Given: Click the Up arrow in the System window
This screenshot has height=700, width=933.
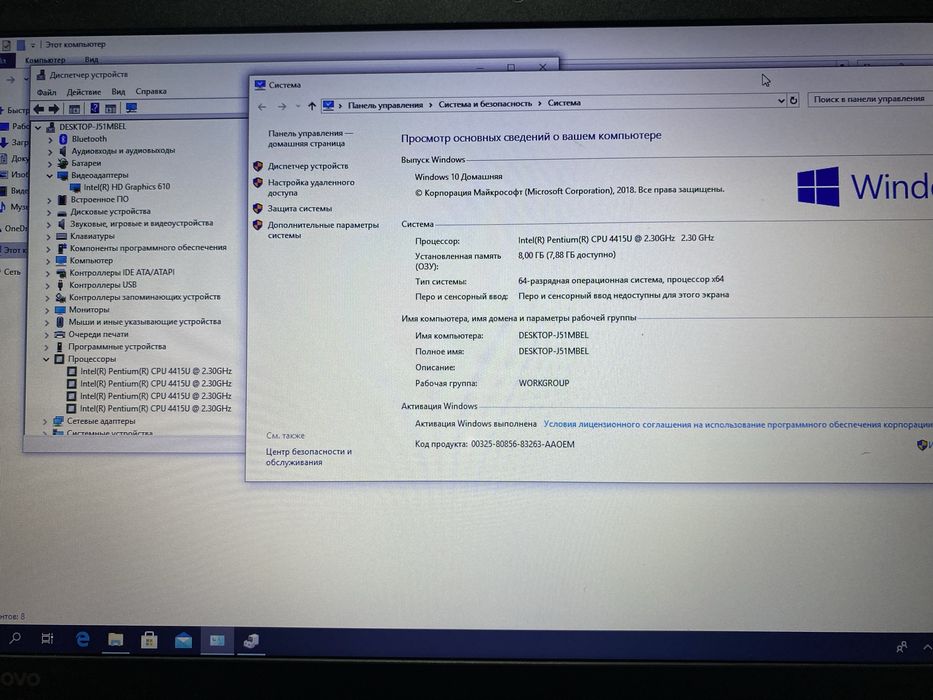Looking at the screenshot, I should (312, 106).
